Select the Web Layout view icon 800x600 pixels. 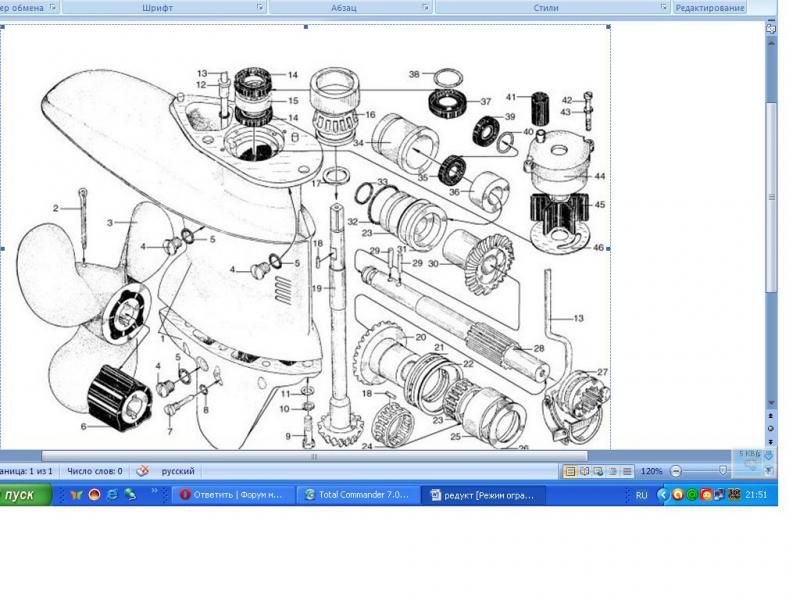pos(598,471)
